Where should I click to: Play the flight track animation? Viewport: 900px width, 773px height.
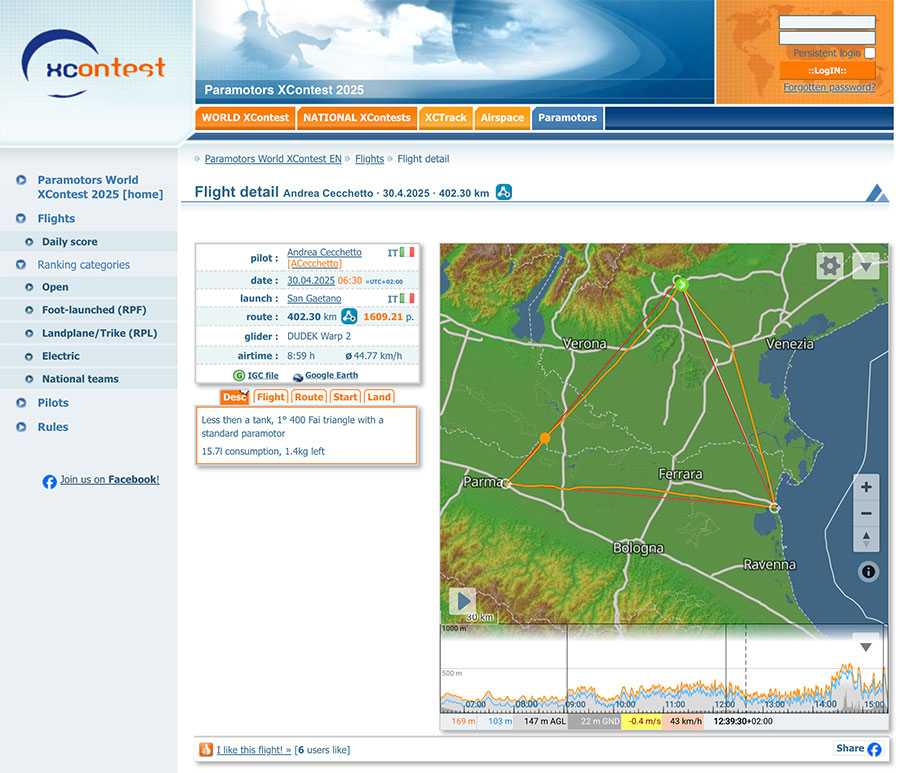coord(462,601)
